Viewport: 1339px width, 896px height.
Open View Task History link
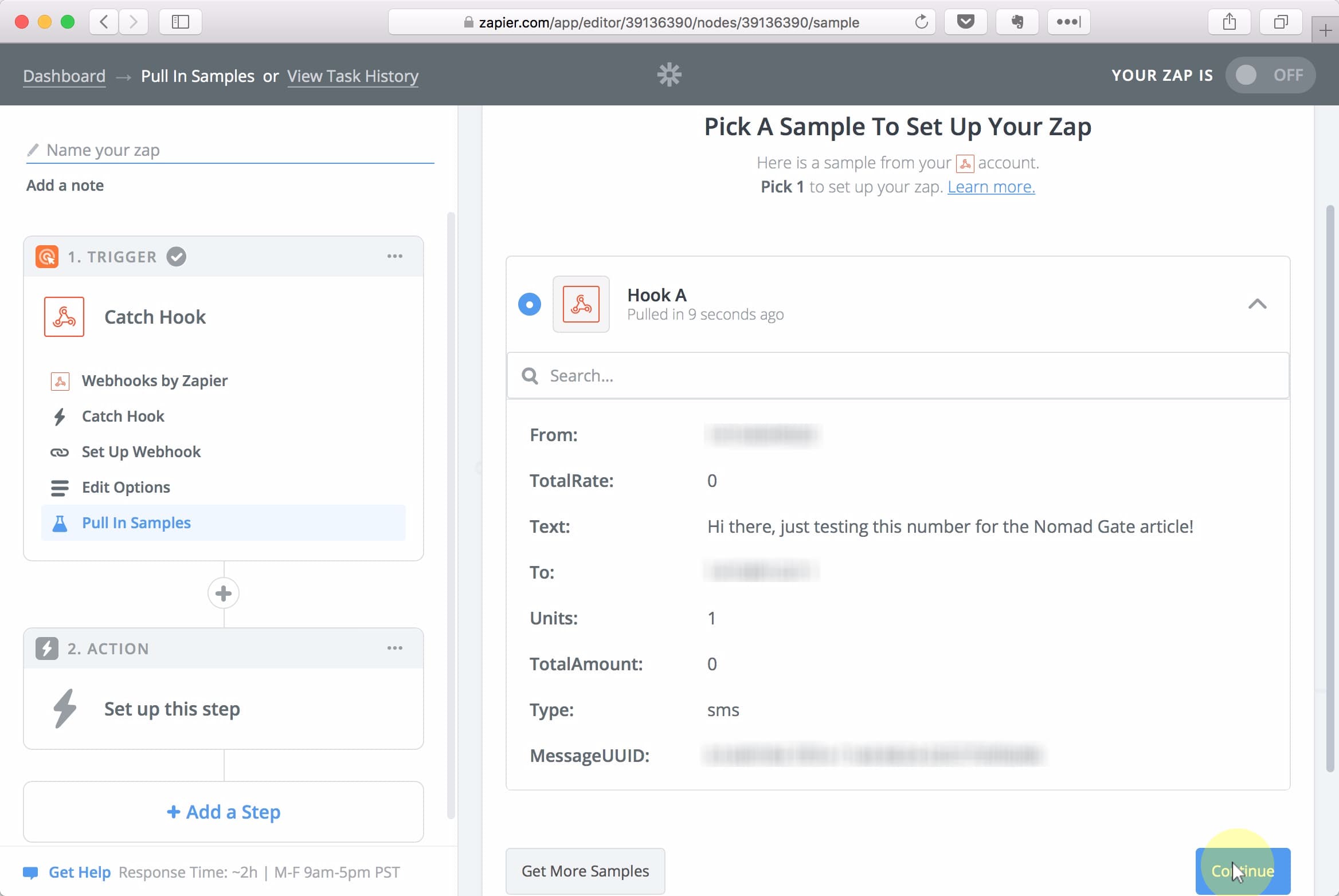353,76
